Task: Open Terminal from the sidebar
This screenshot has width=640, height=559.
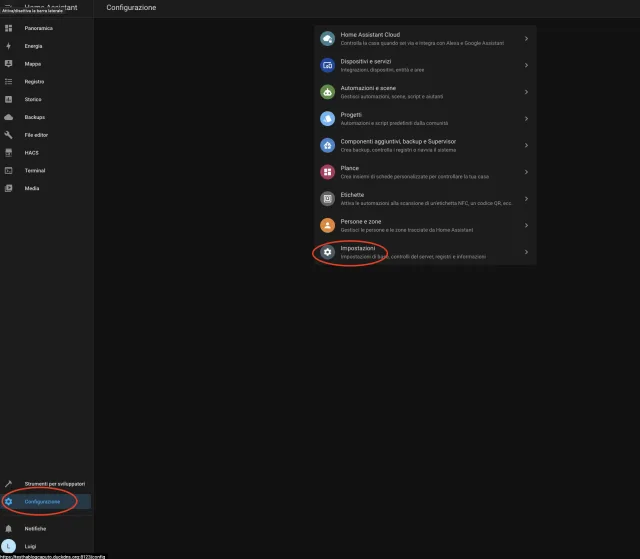Action: point(34,170)
